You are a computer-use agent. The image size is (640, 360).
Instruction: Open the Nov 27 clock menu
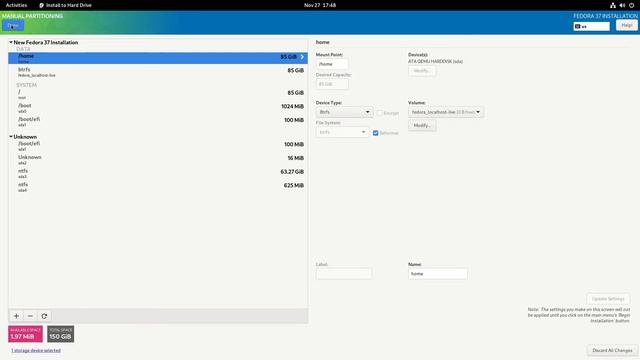point(320,5)
